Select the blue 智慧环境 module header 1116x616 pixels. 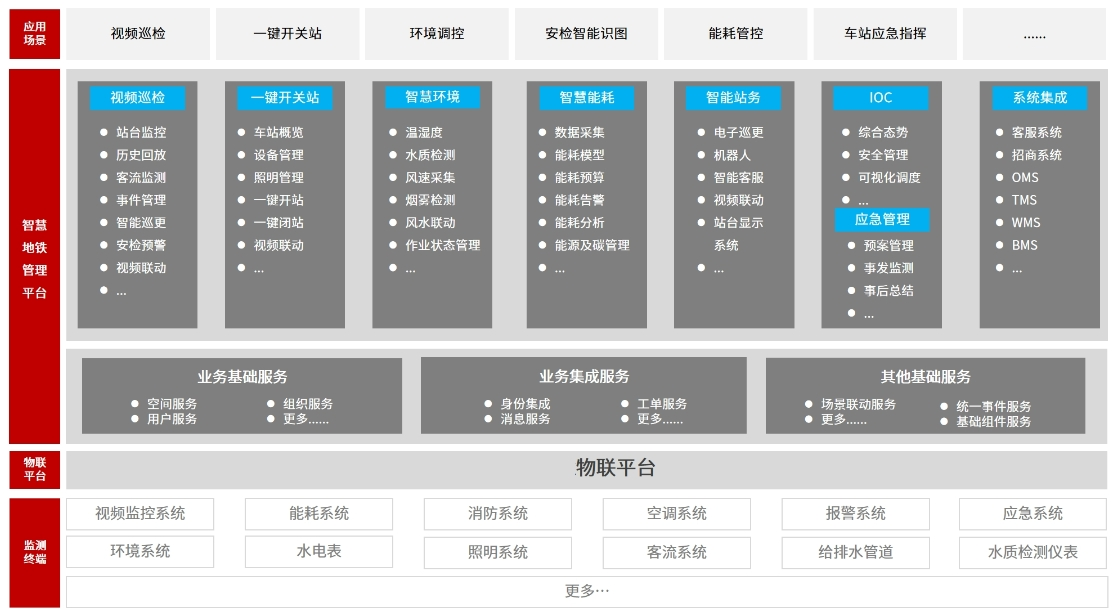coord(433,97)
